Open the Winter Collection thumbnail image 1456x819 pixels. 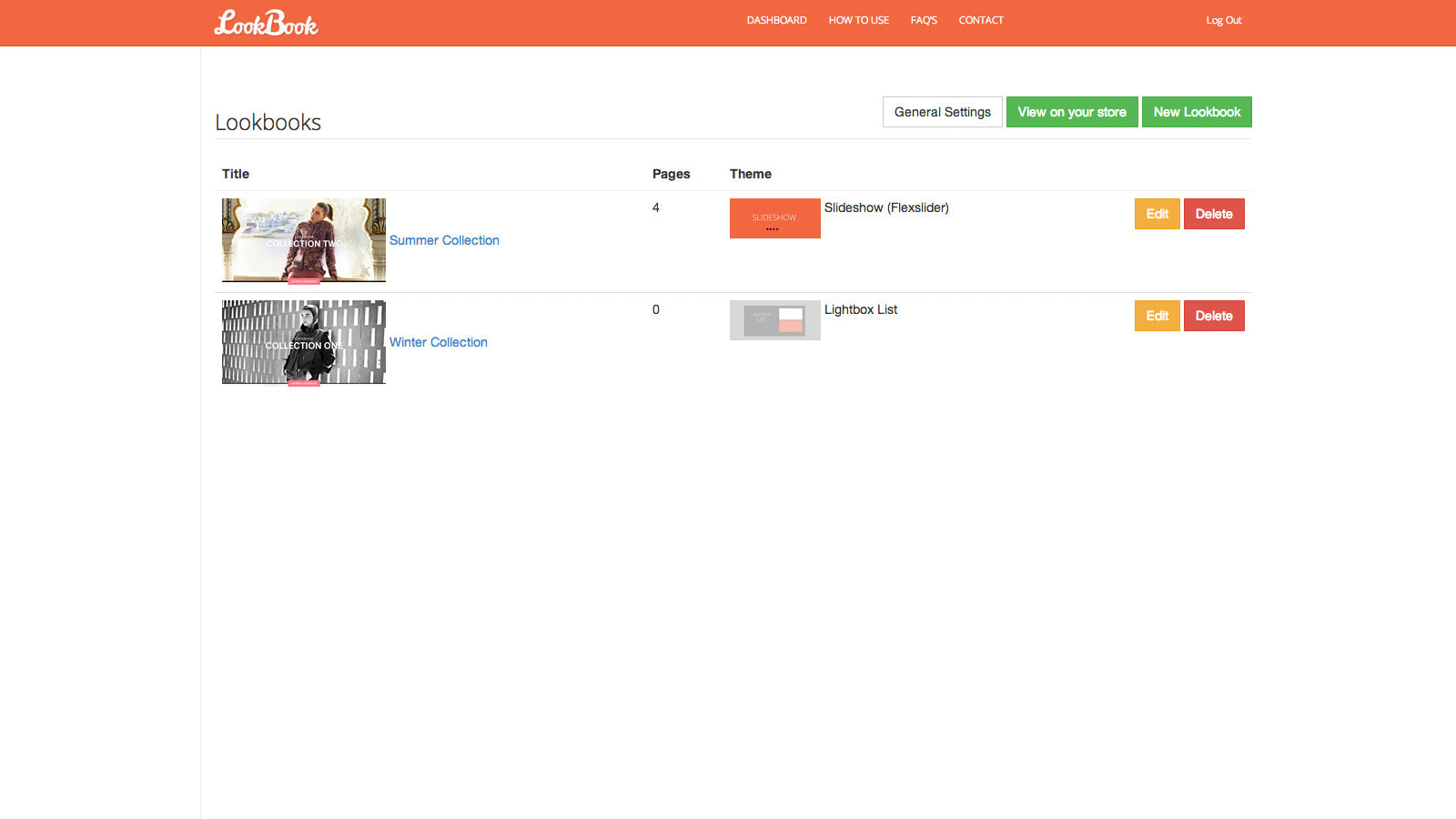(x=303, y=342)
